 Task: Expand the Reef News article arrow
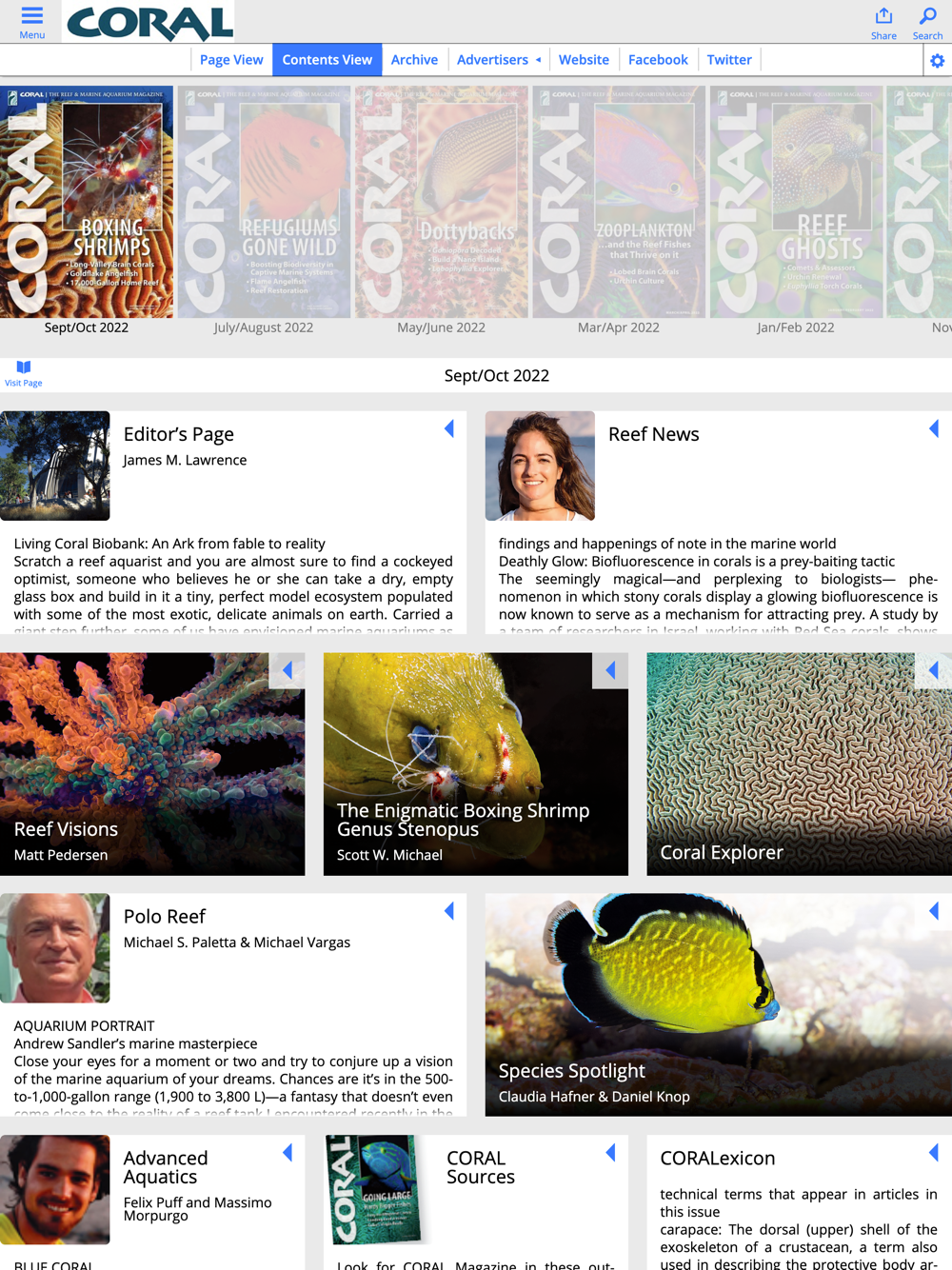pos(934,428)
